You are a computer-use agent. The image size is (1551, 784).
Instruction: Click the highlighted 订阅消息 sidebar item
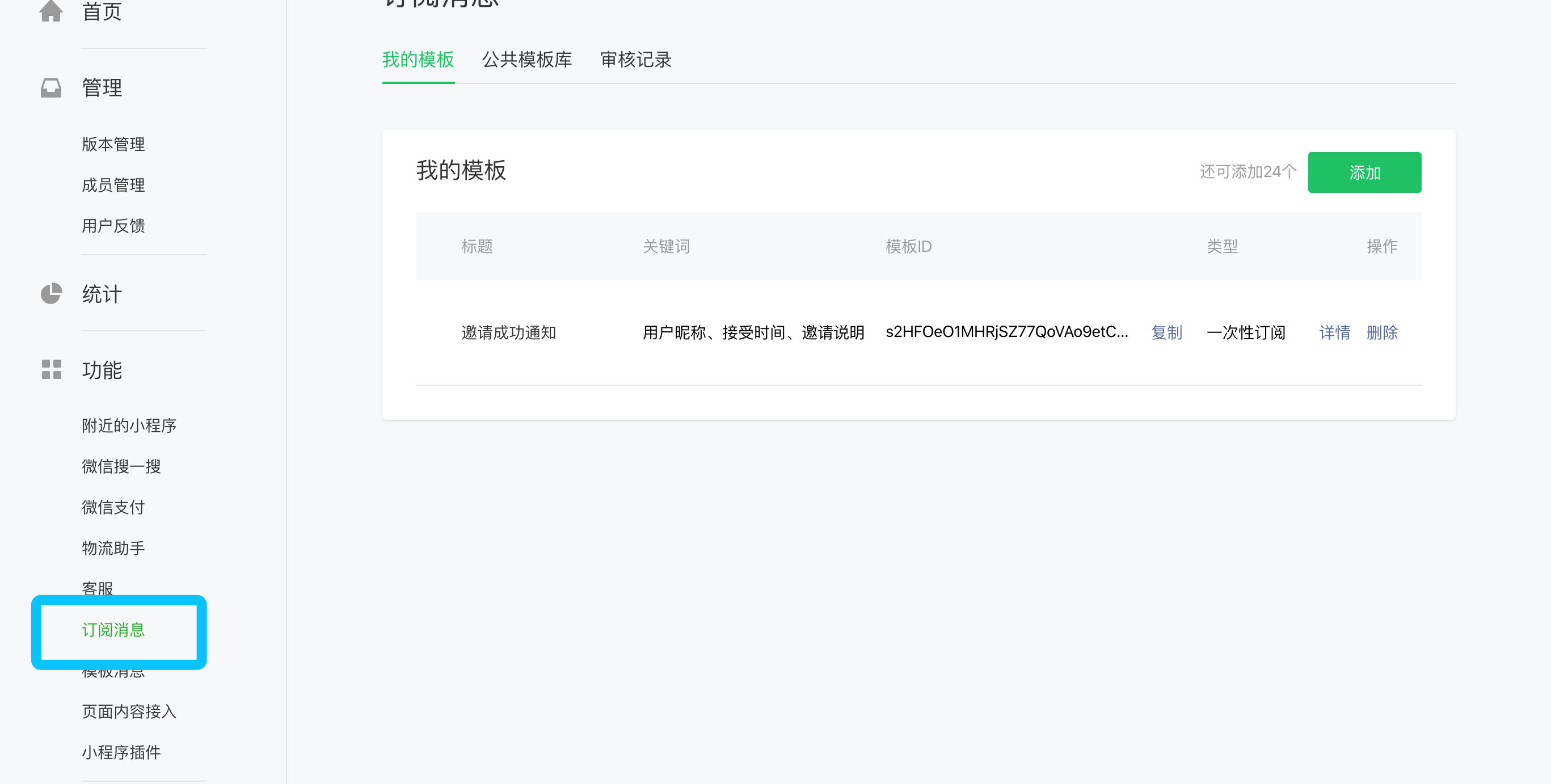tap(113, 630)
